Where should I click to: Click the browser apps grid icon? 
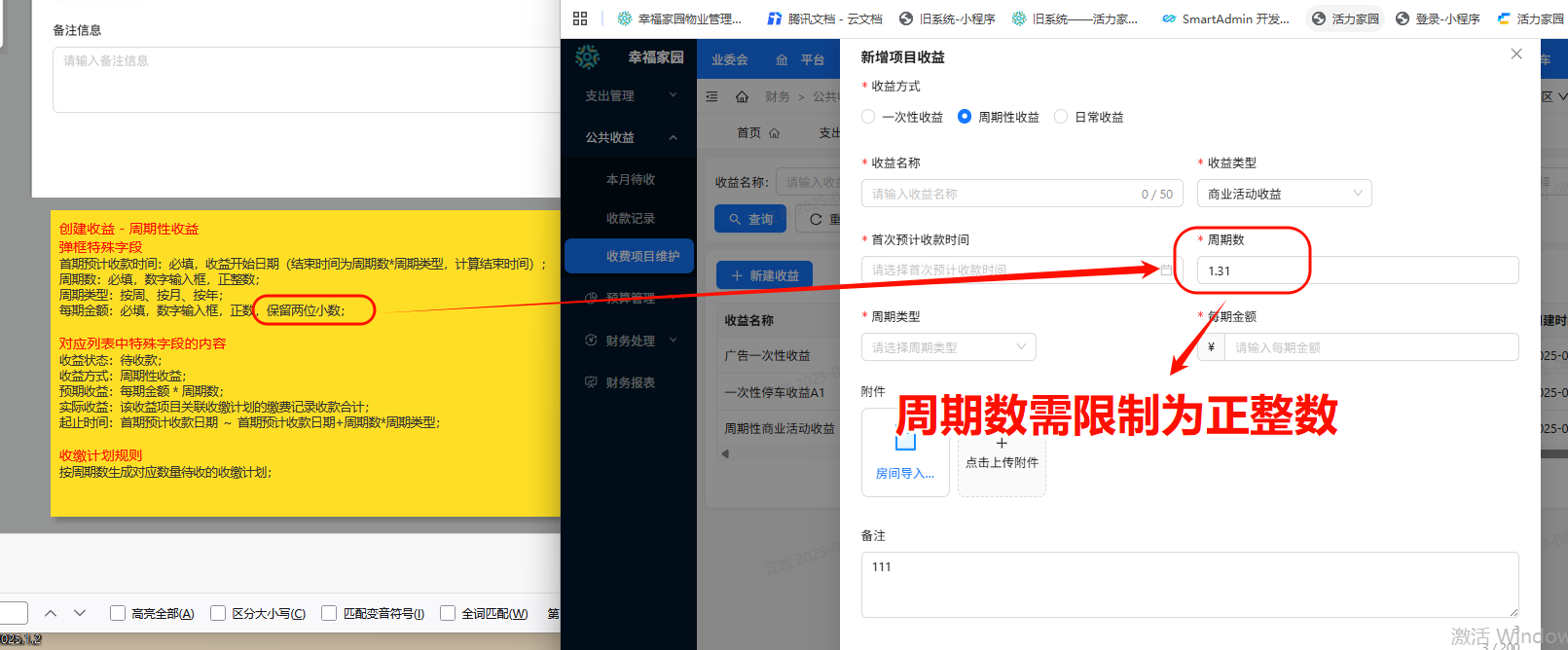(580, 18)
